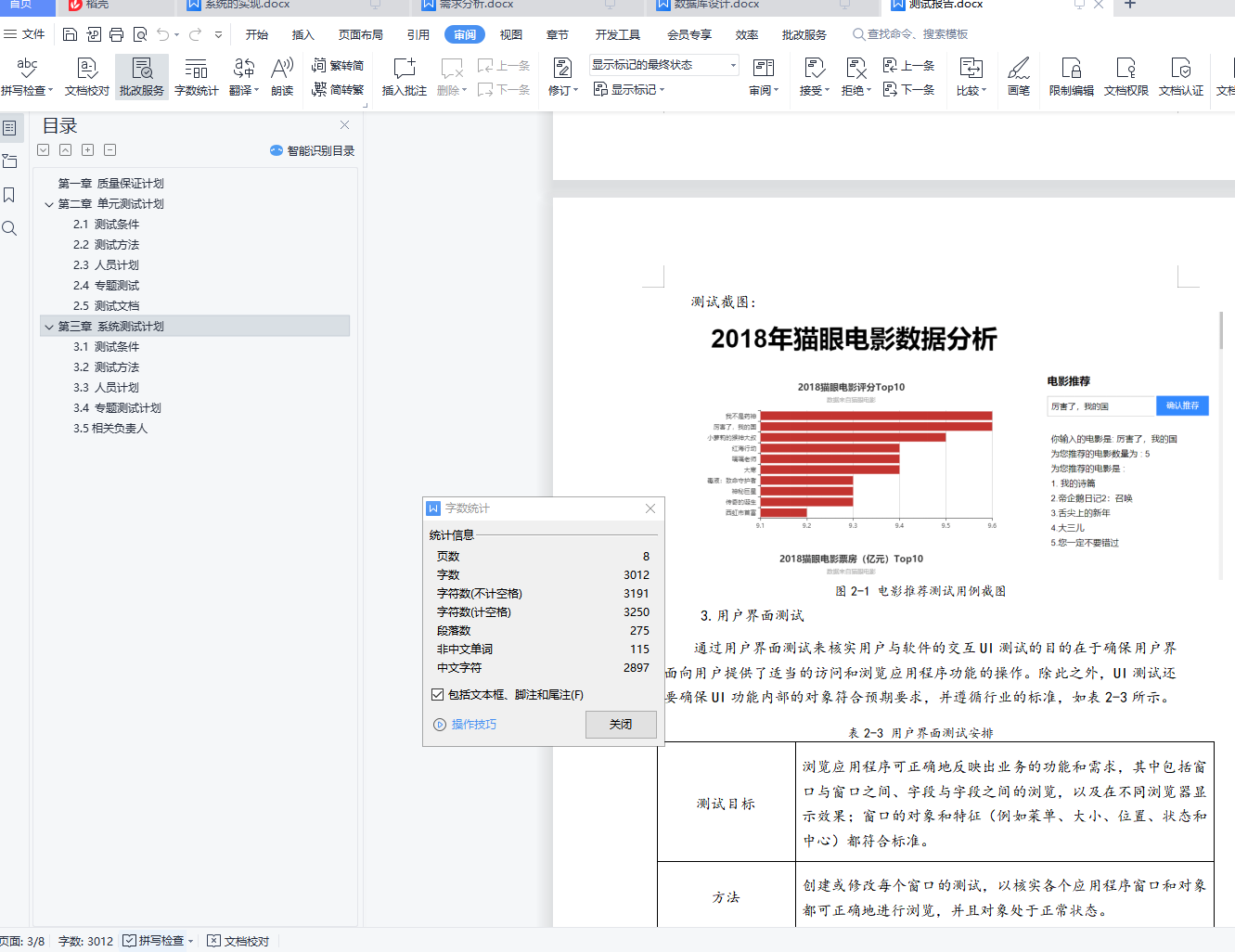Convert text with 繁转简
Screen dimensions: 1235x952
pyautogui.click(x=338, y=66)
